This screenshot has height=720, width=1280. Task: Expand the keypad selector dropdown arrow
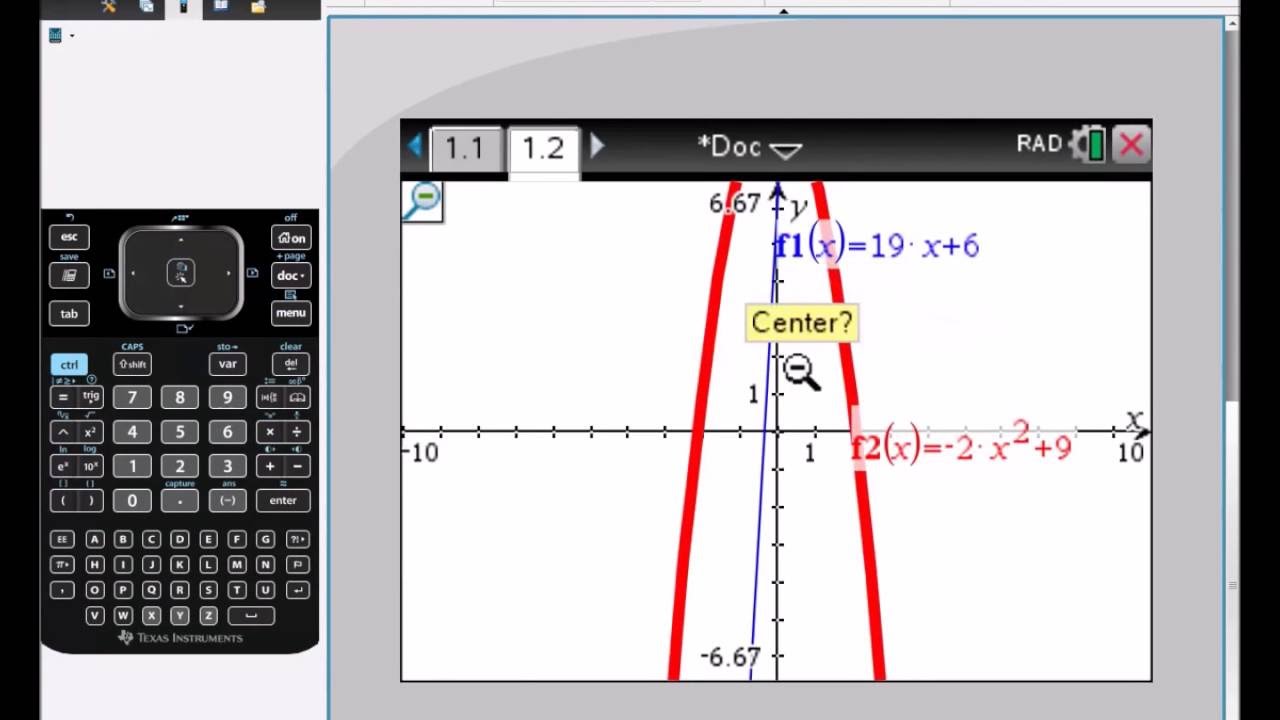72,36
